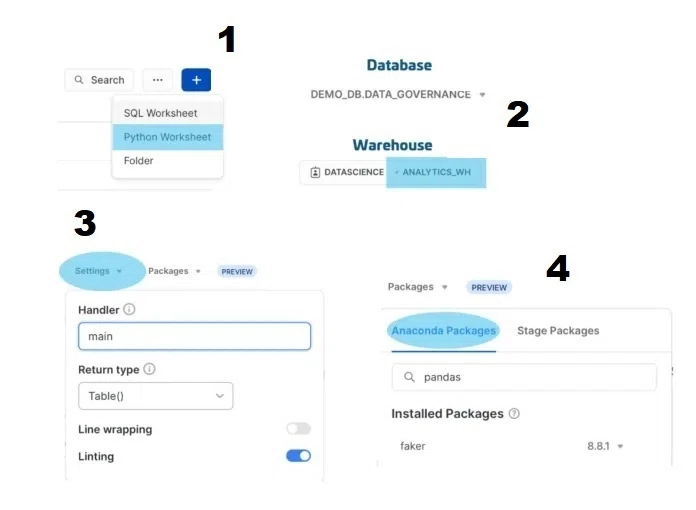Toggle the Line wrapping switch

(298, 429)
